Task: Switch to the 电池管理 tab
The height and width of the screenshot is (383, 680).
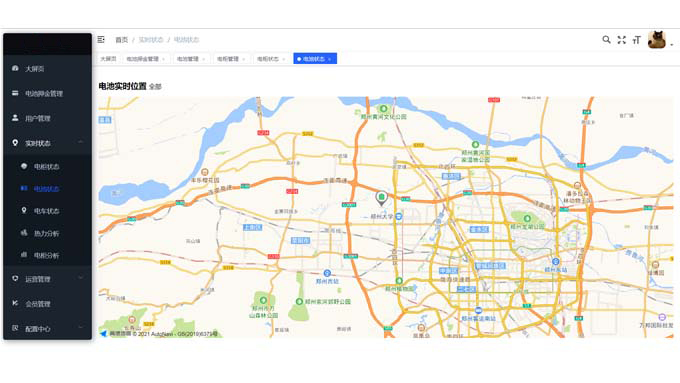Action: click(191, 59)
